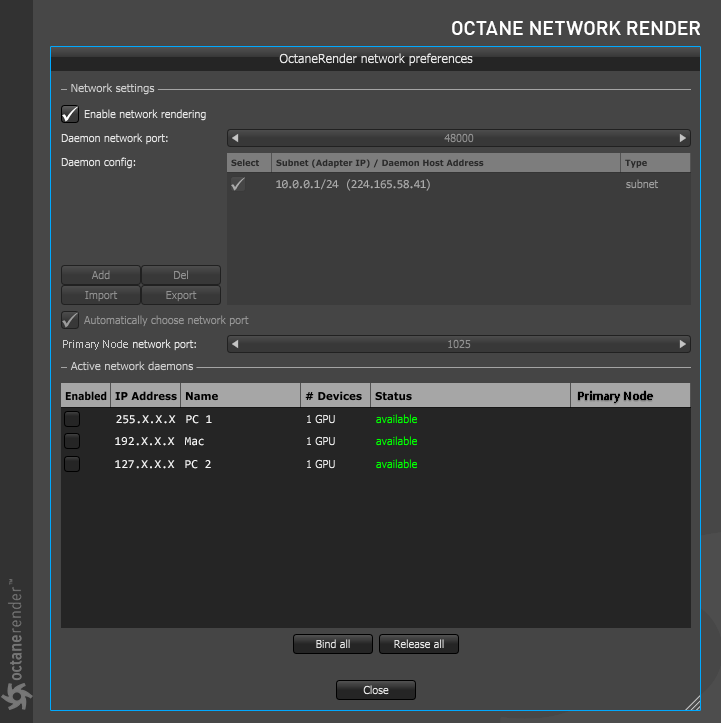
Task: Enable the Mac daemon checkbox
Action: (x=72, y=441)
